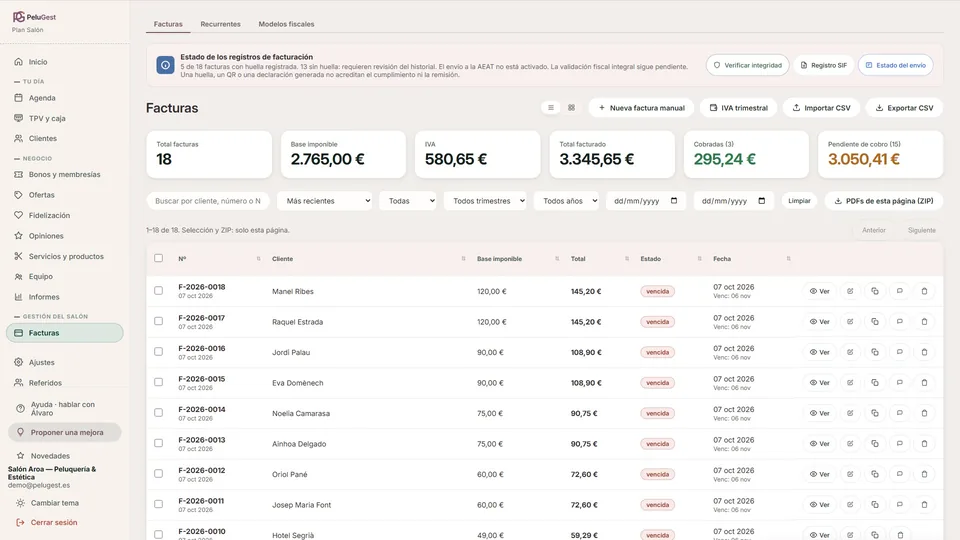Edit invoice F-2026-0013 pencil icon
This screenshot has width=960, height=540.
[x=850, y=444]
